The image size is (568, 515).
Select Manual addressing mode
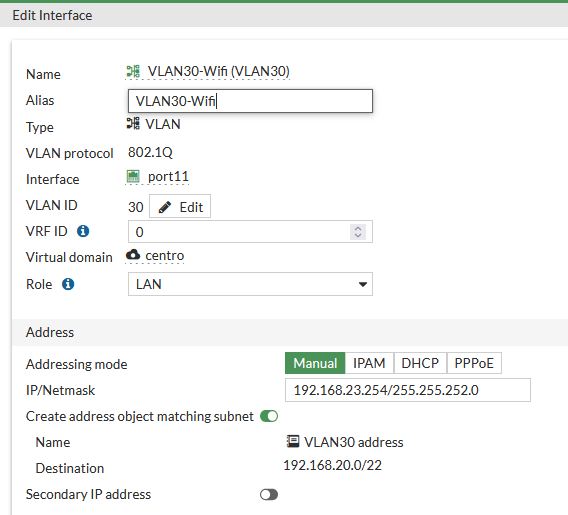click(x=315, y=363)
